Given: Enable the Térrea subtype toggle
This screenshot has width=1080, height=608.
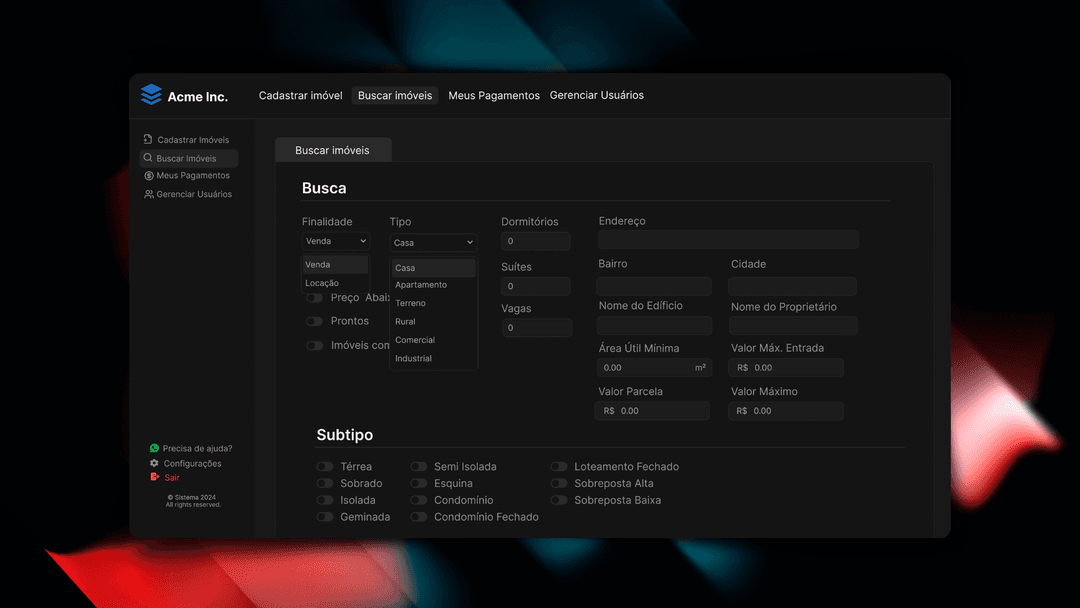Looking at the screenshot, I should (x=325, y=467).
